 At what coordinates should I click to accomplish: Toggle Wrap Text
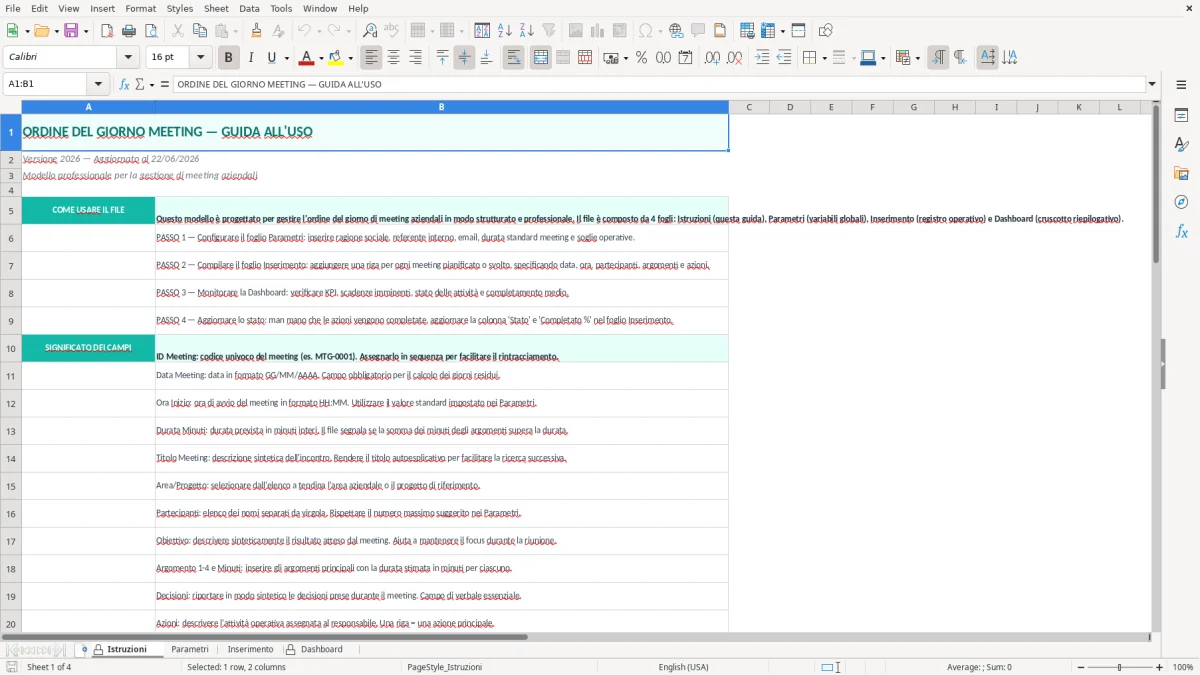click(x=513, y=58)
